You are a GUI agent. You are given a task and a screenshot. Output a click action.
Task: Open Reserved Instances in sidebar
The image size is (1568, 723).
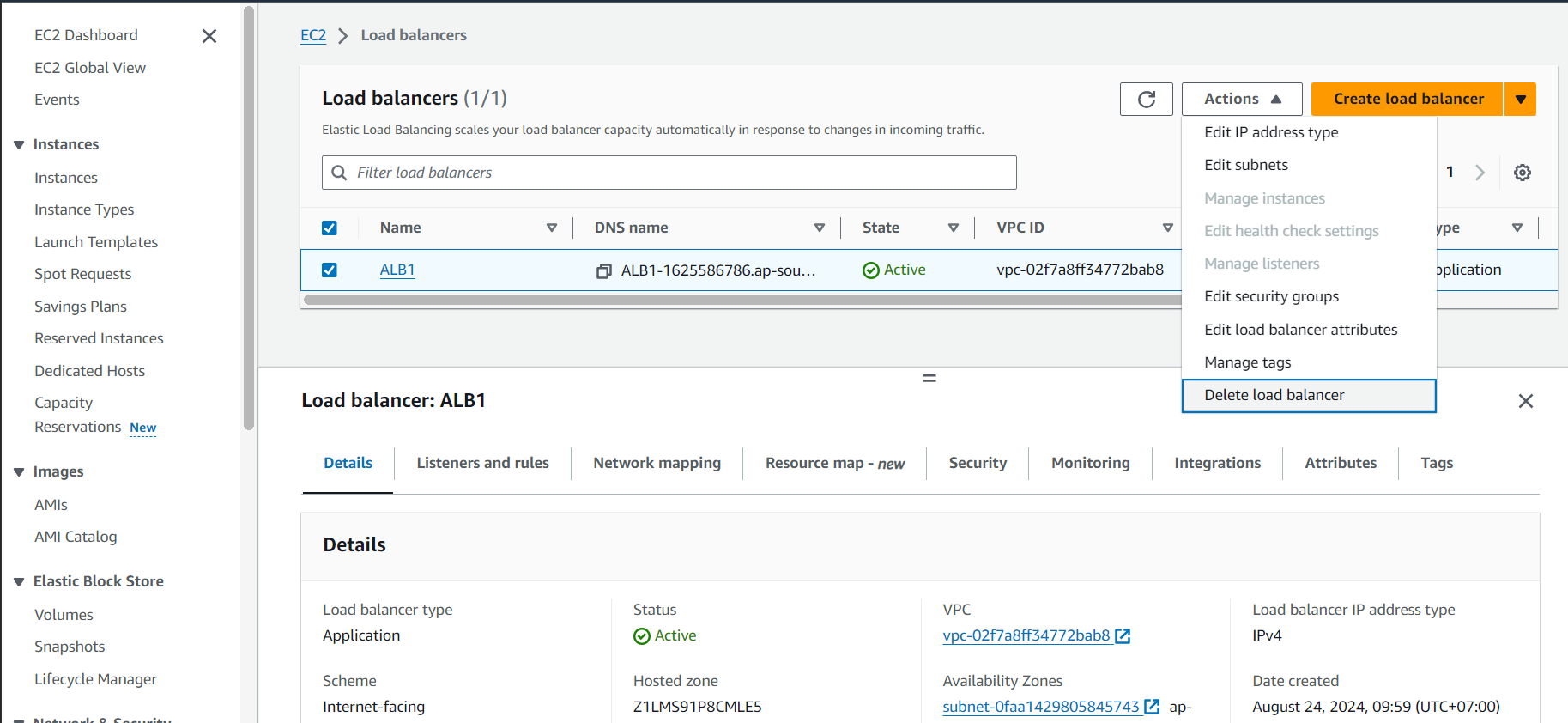(x=99, y=338)
